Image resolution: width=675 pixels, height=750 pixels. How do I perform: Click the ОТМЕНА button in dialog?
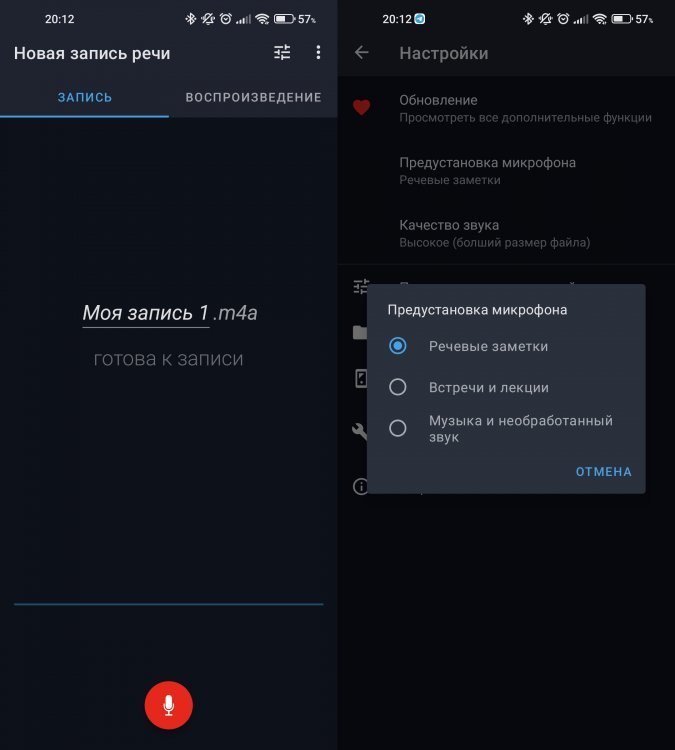pos(603,472)
